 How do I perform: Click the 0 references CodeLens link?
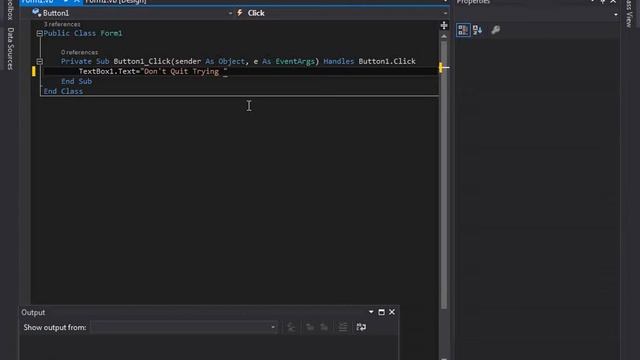(79, 52)
